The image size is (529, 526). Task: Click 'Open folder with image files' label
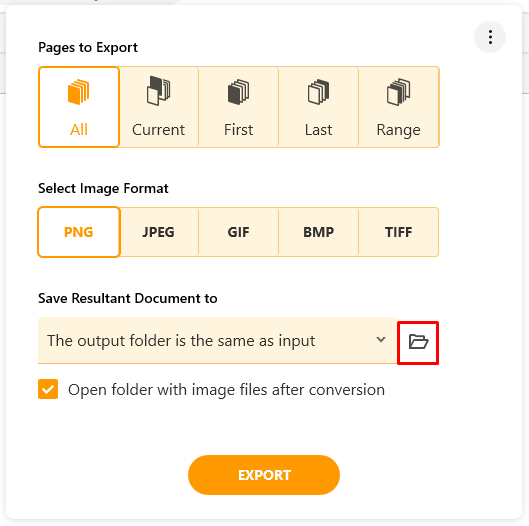(x=226, y=390)
